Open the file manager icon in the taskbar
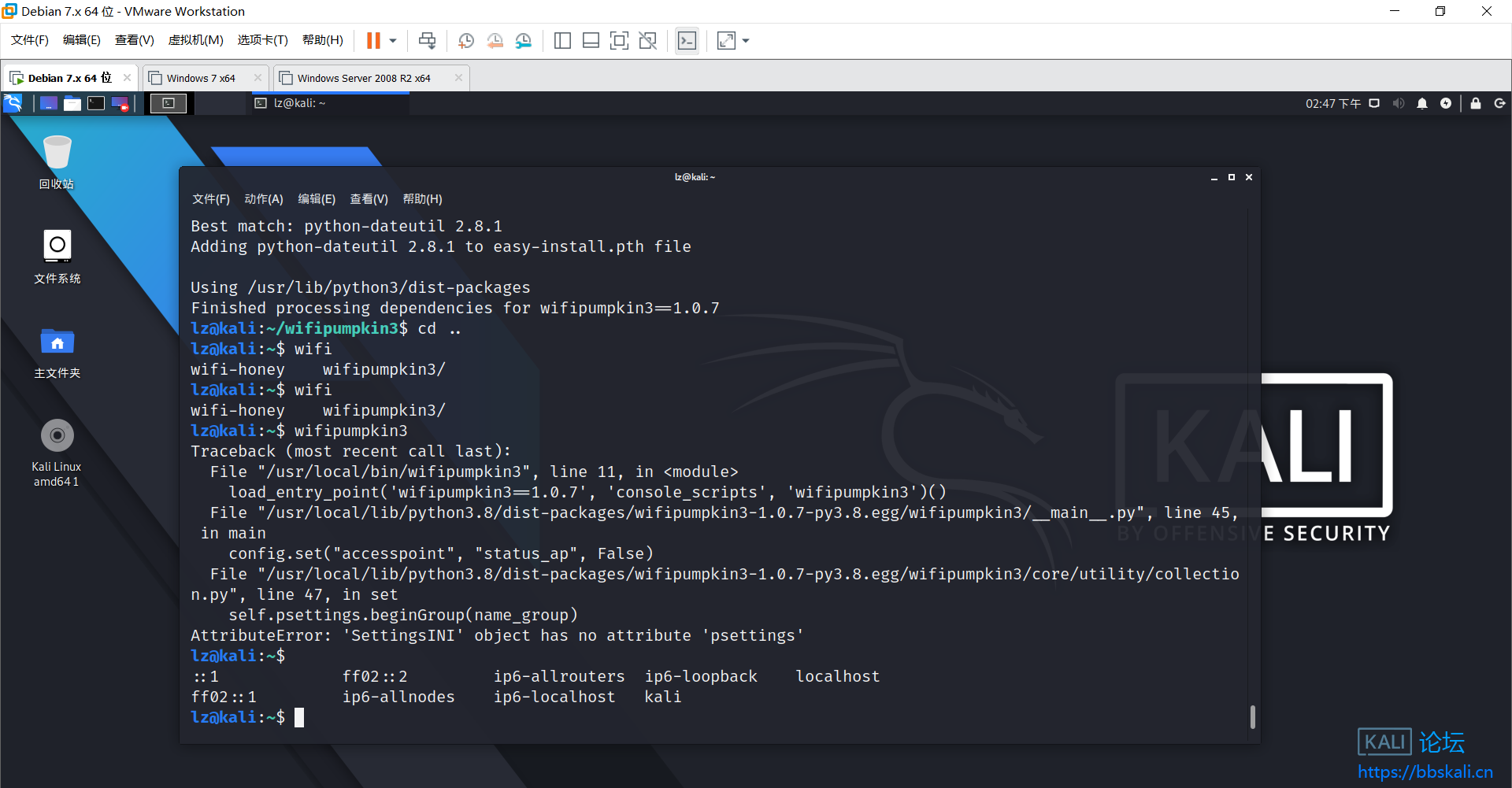 click(72, 103)
